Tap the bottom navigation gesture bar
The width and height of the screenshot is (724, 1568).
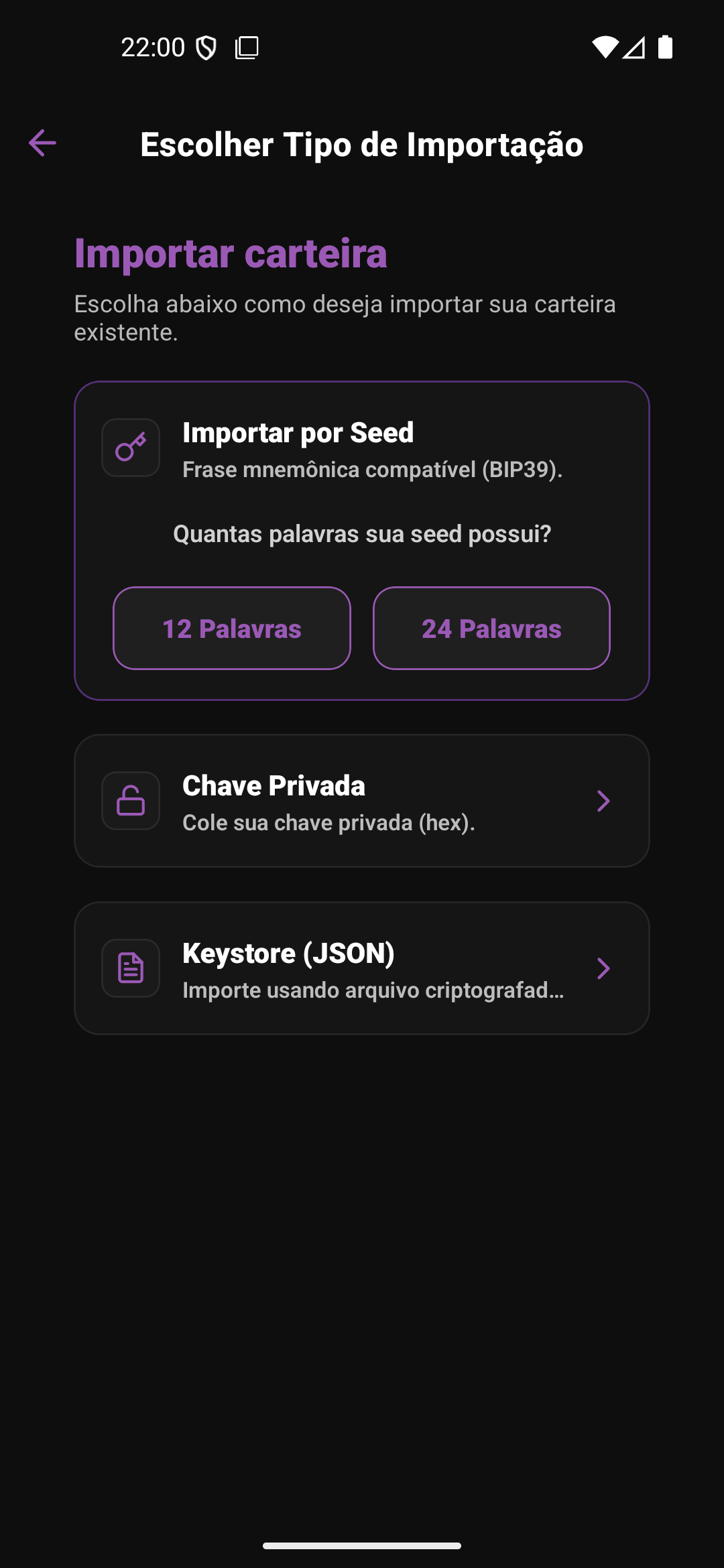[x=362, y=1546]
